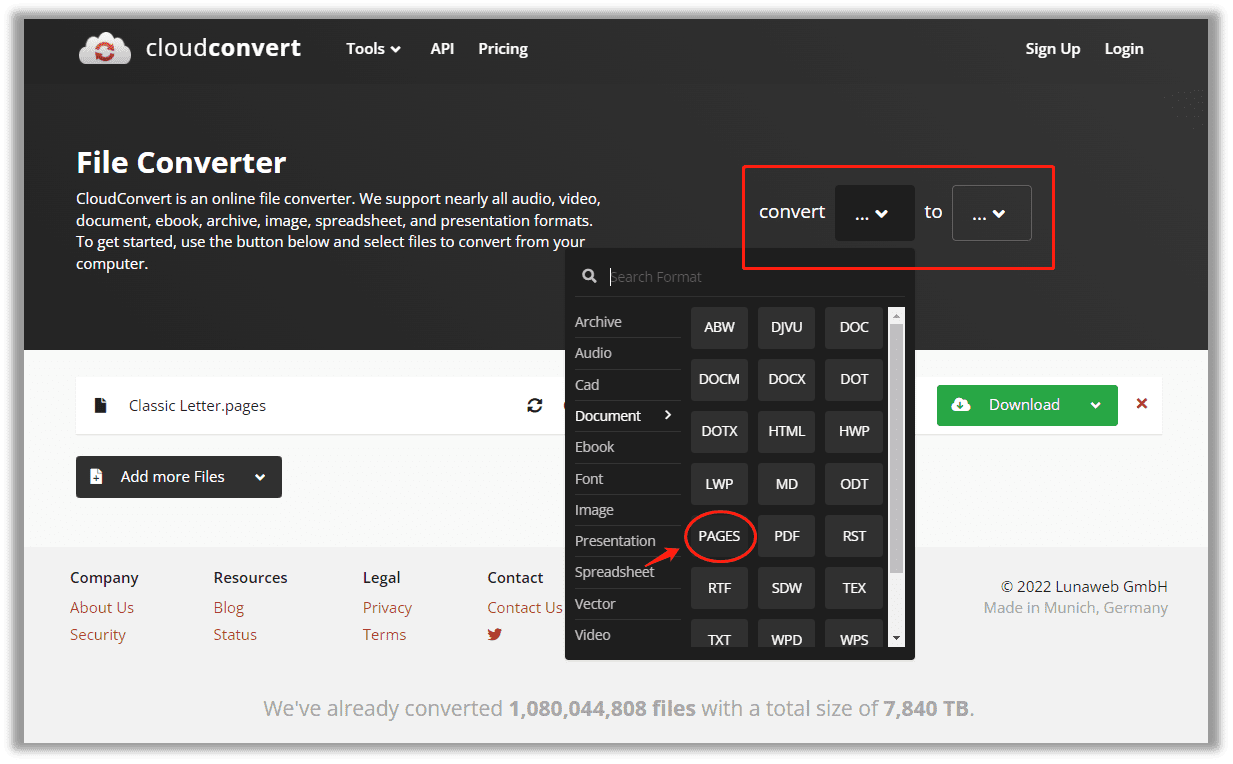Choose the ABW format
This screenshot has width=1233, height=764.
pyautogui.click(x=719, y=327)
